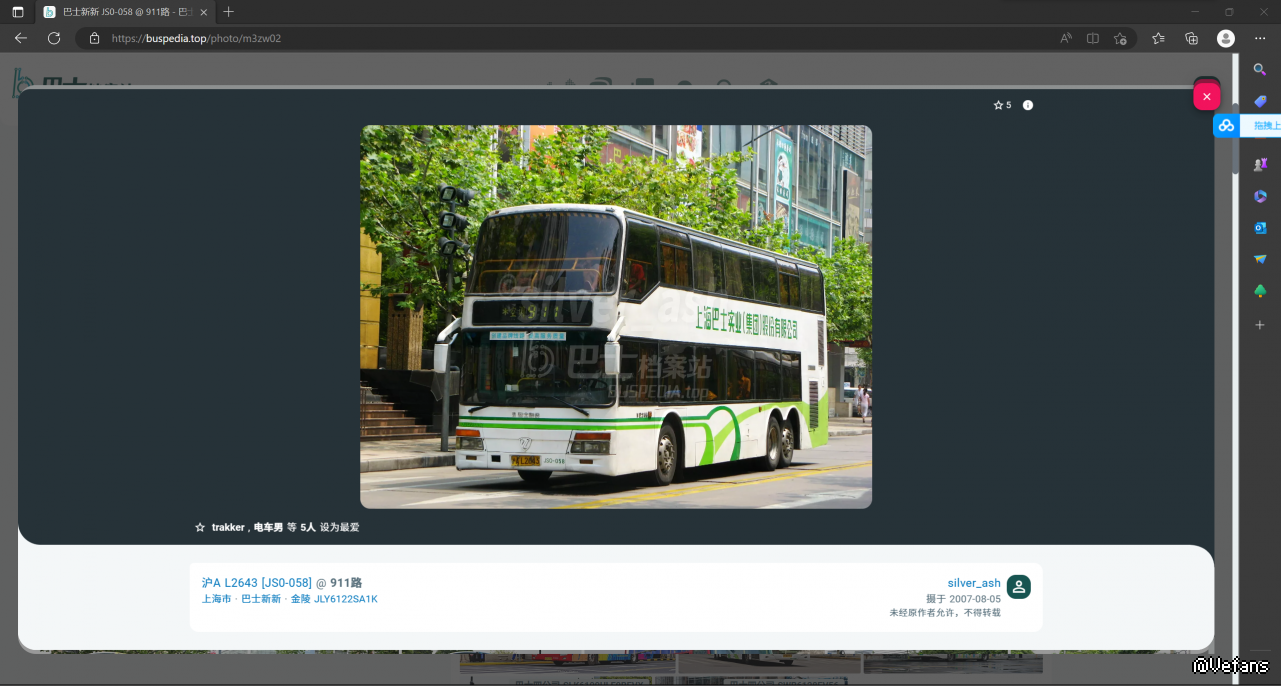
Task: Toggle read aloud in address bar
Action: 1066,38
